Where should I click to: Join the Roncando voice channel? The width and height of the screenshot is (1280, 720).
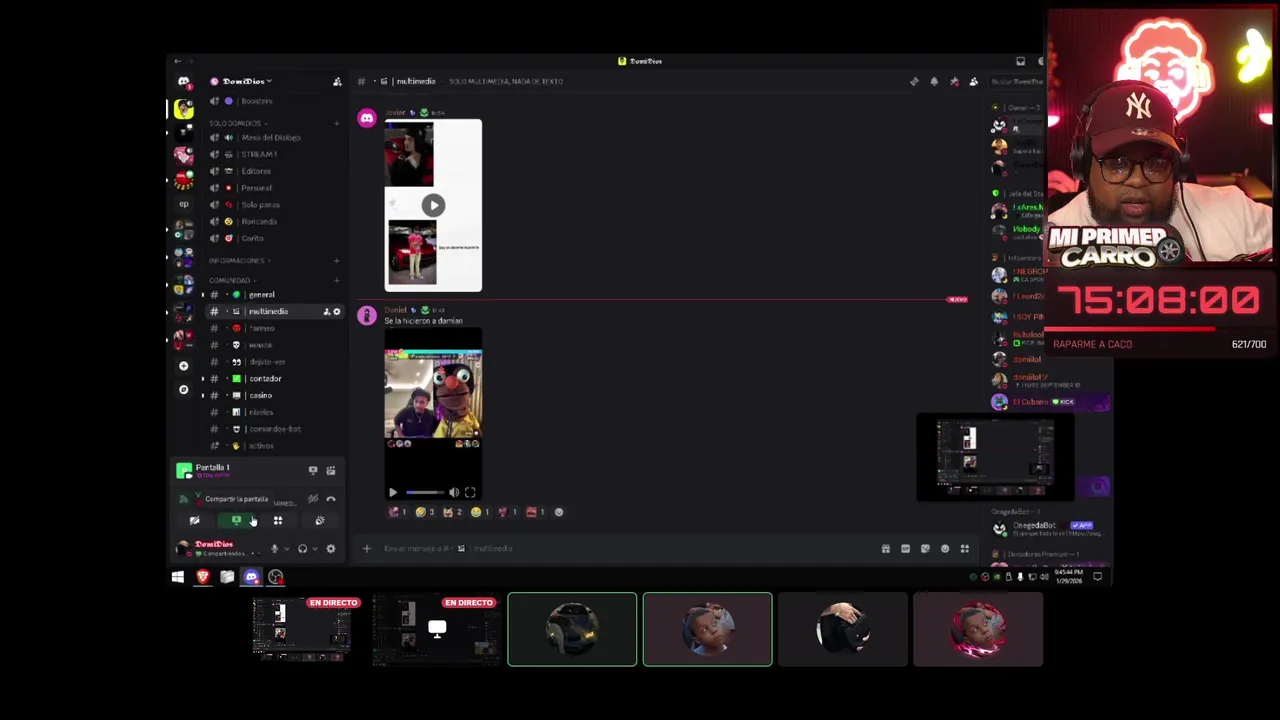pyautogui.click(x=272, y=221)
